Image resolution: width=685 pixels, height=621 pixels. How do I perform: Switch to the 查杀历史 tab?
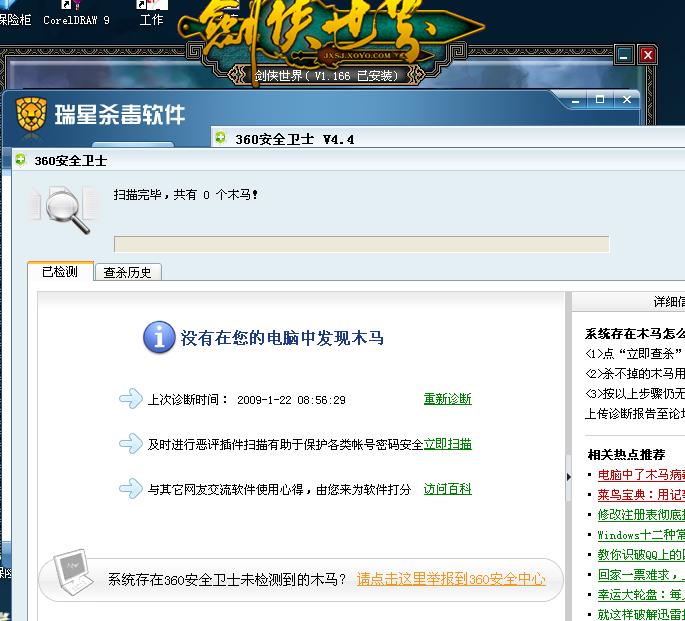point(128,273)
